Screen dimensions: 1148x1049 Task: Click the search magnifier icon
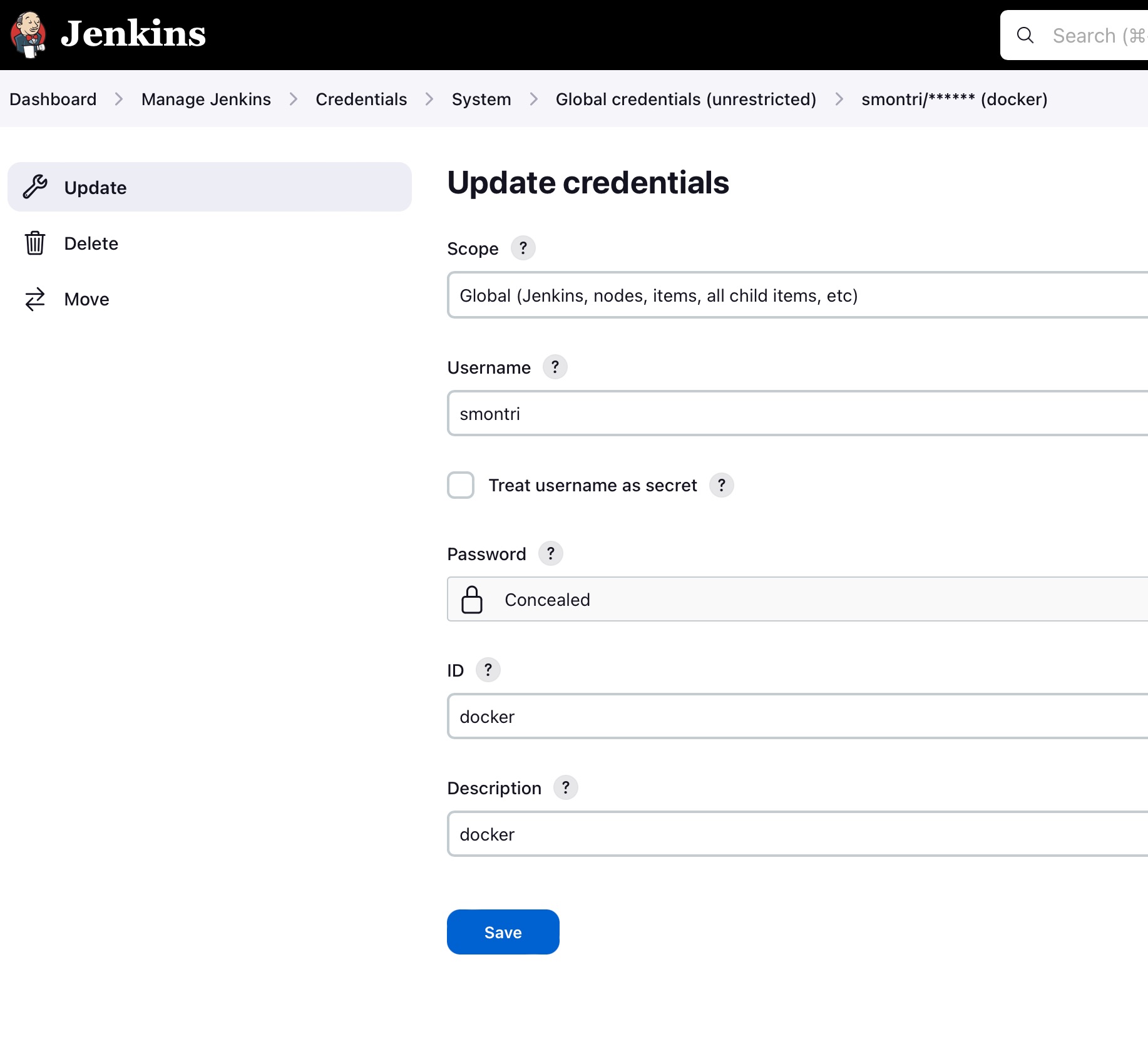[x=1025, y=35]
